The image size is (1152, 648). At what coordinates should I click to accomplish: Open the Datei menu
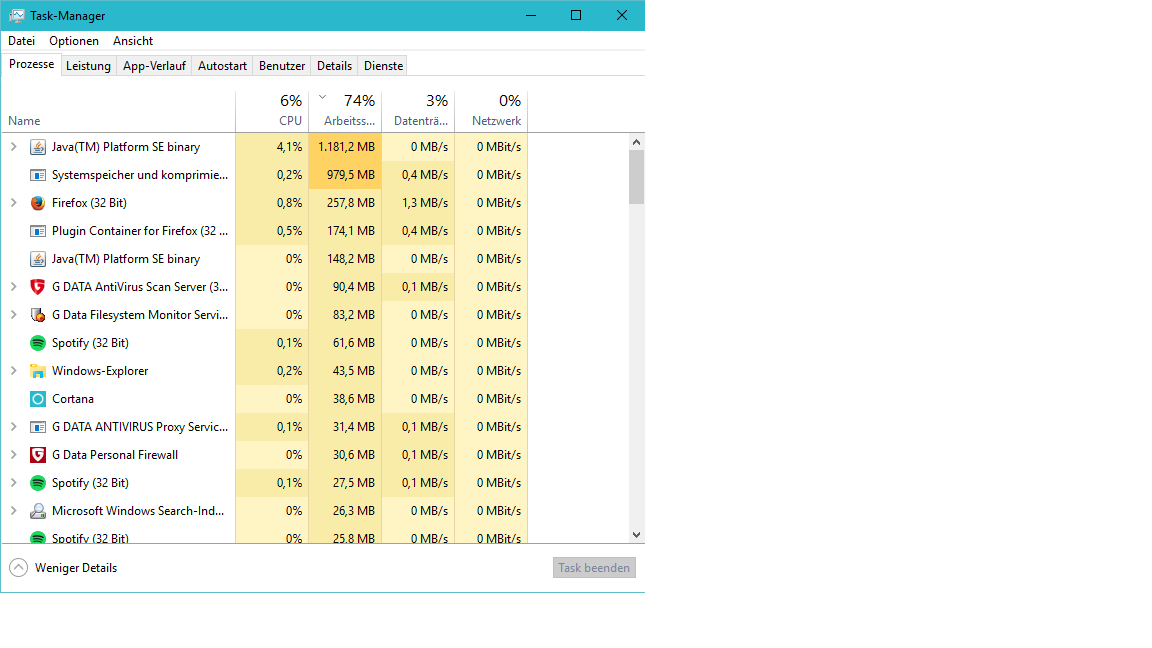[x=21, y=41]
